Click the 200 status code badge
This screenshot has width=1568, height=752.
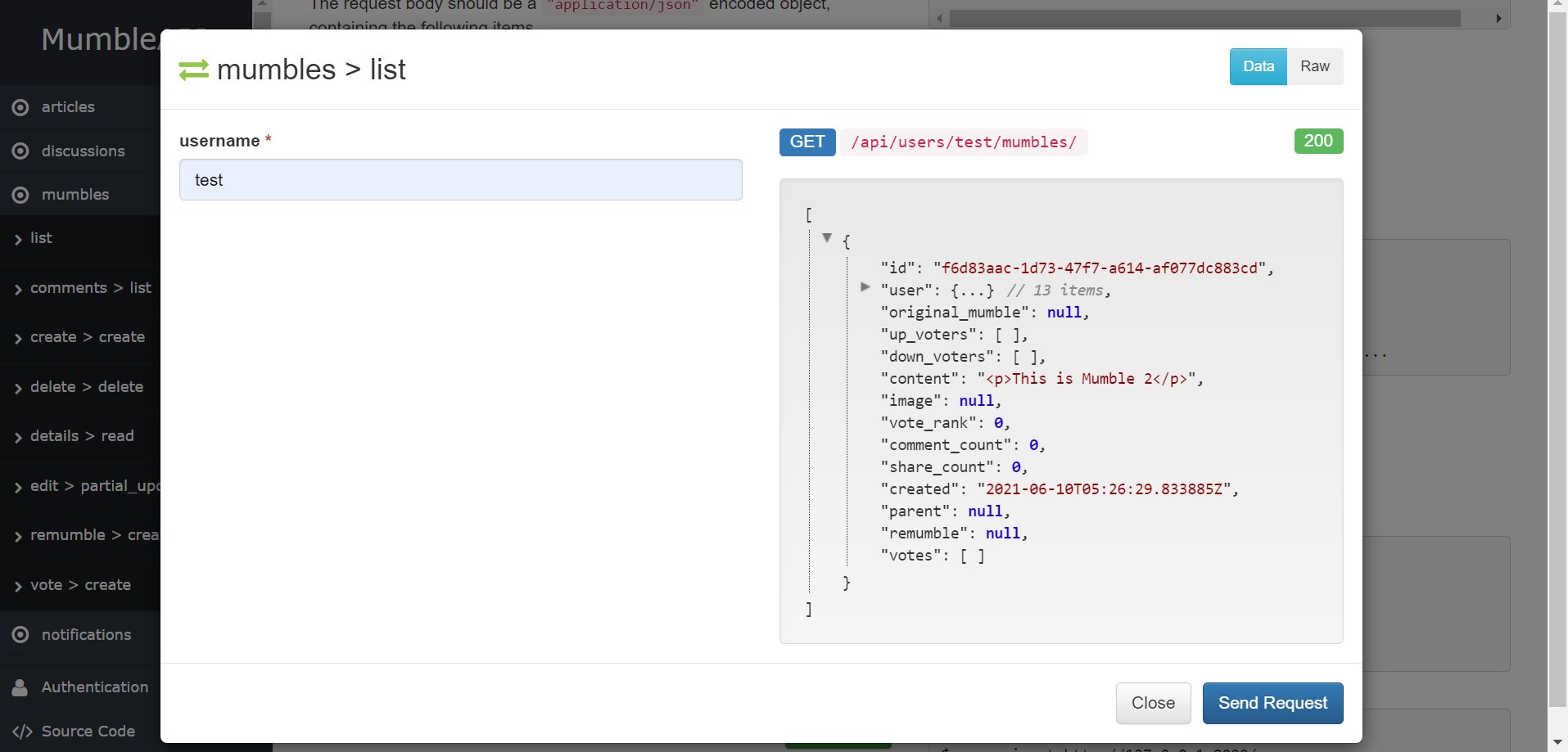coord(1318,141)
